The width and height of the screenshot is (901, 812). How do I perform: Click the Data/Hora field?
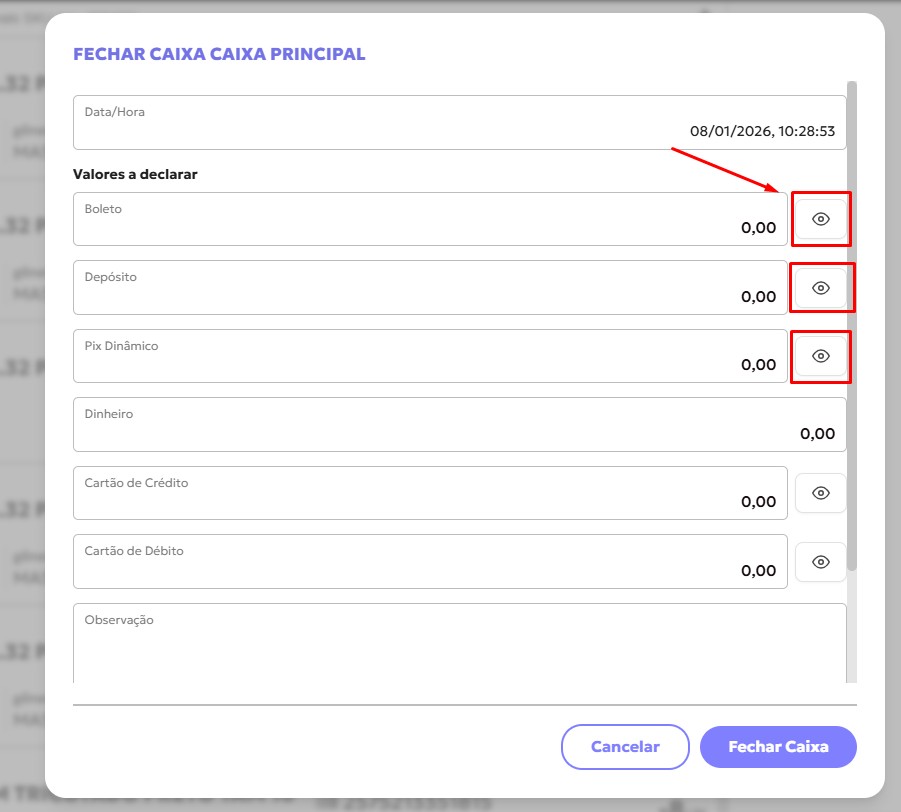[459, 123]
